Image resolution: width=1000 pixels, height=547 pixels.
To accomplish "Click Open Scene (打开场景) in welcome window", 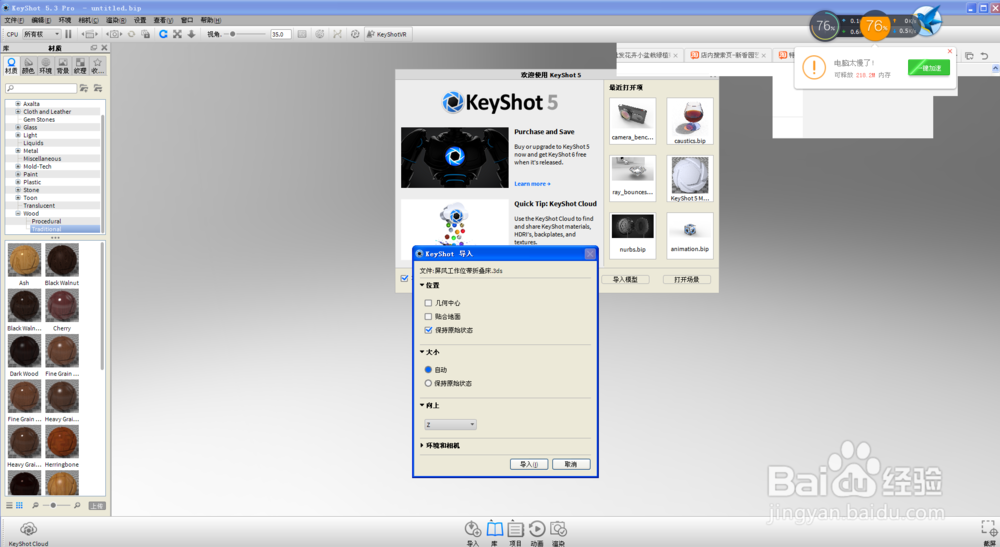I will coord(687,279).
